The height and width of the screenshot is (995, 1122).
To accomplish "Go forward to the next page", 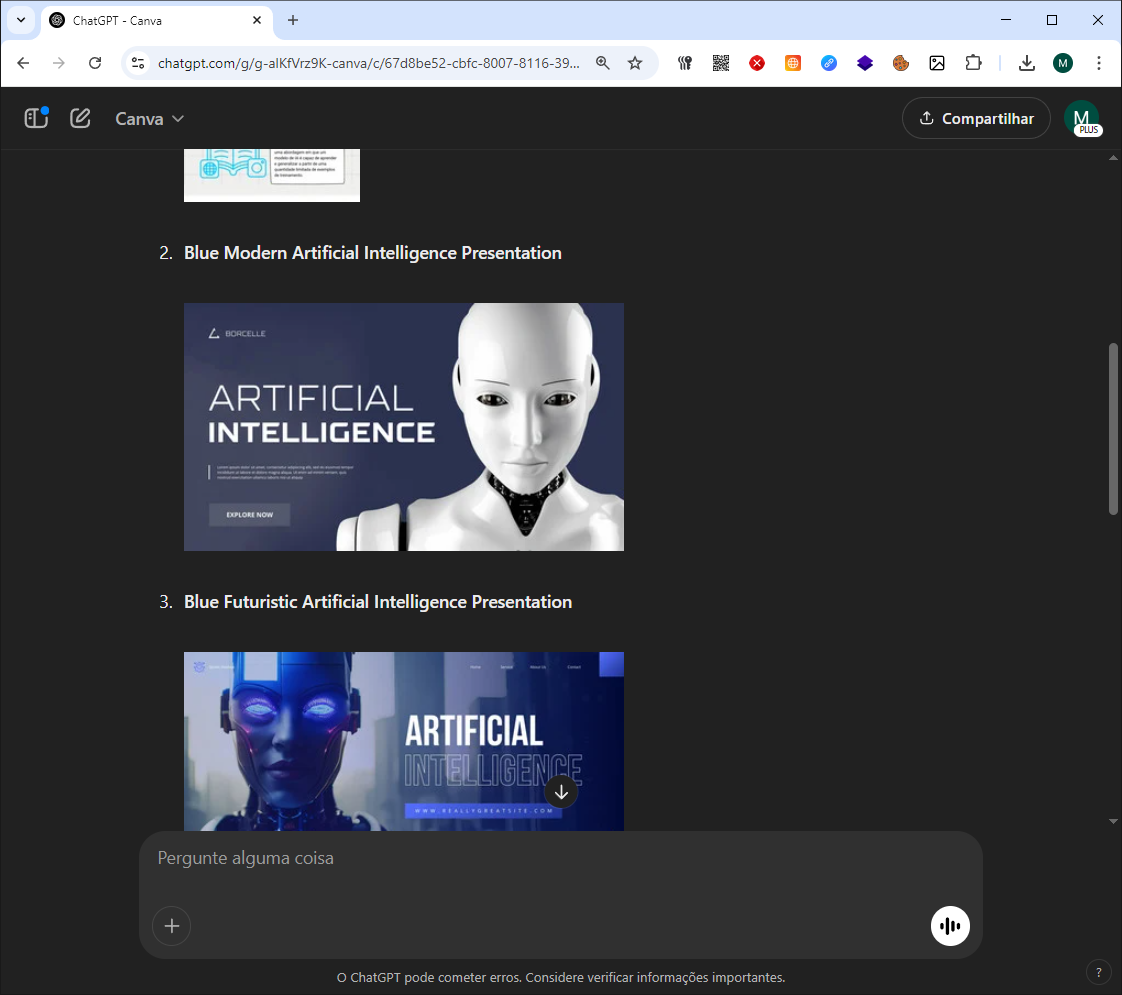I will click(x=59, y=63).
